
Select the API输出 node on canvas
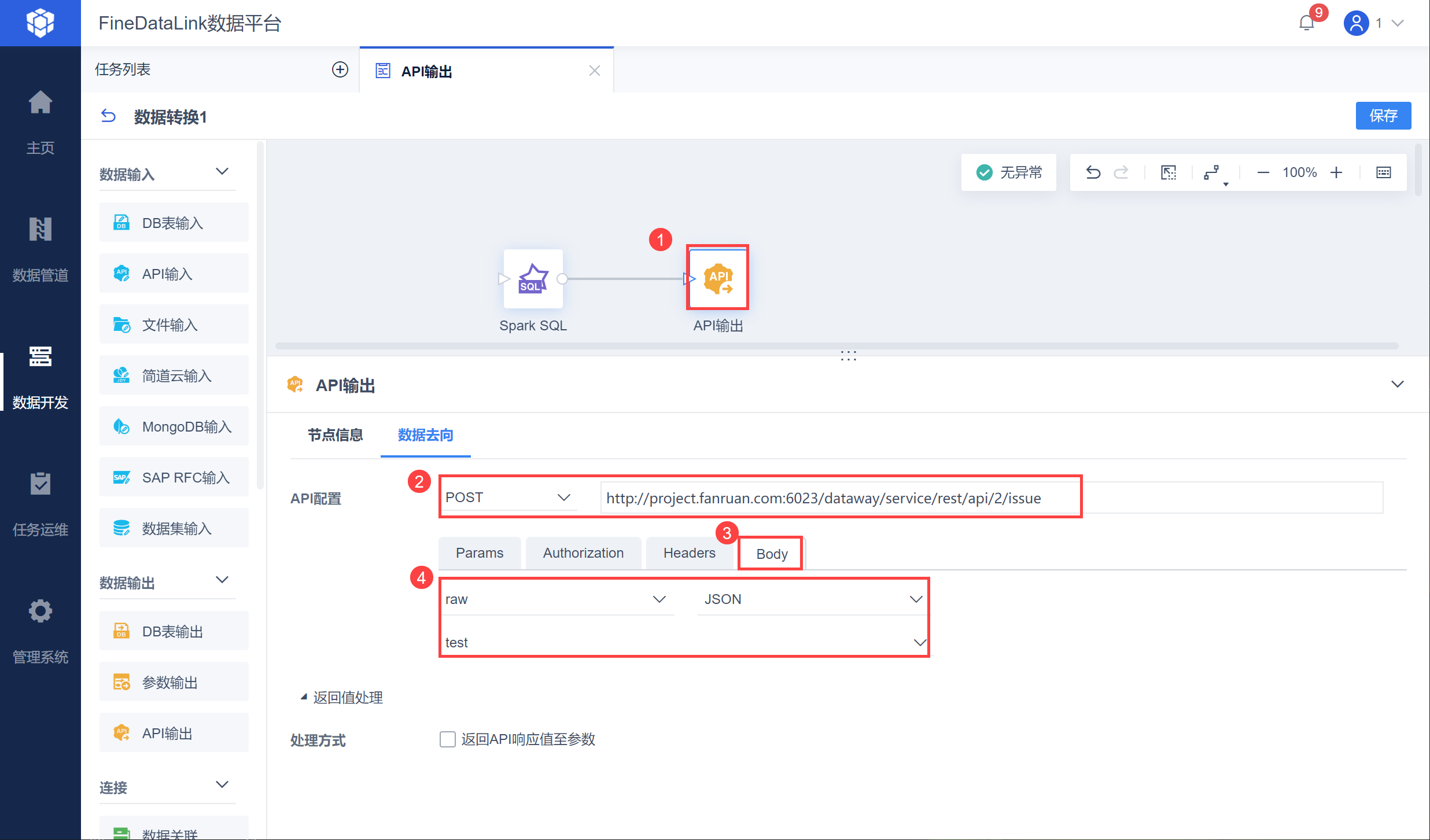(718, 278)
